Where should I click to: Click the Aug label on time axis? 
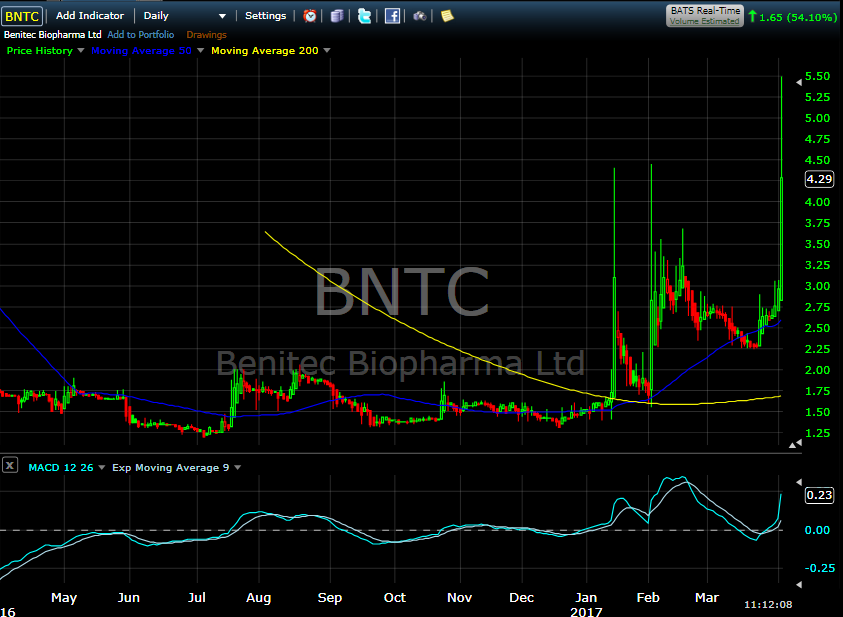click(x=259, y=598)
